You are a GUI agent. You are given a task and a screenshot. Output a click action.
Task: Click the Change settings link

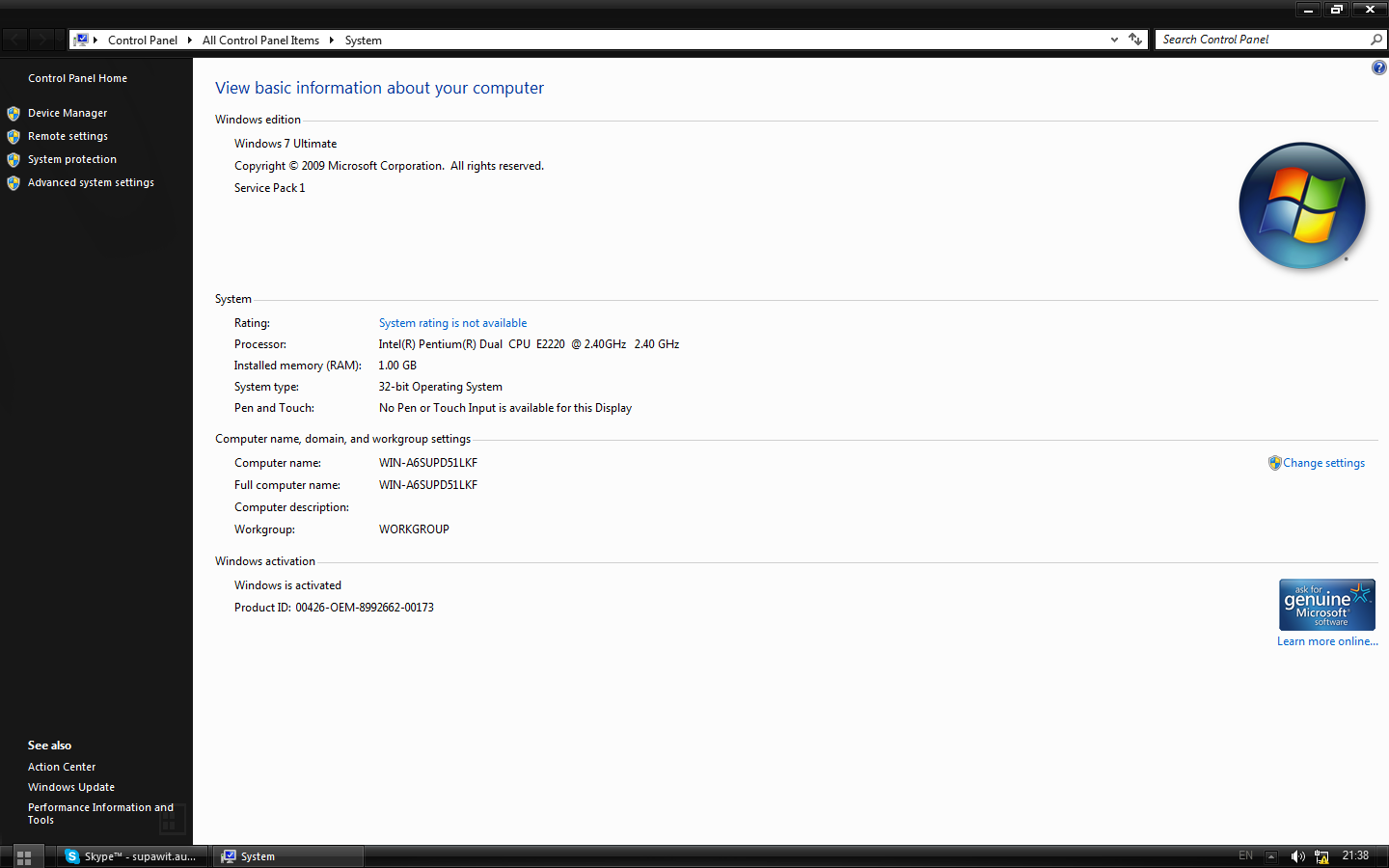tap(1323, 463)
